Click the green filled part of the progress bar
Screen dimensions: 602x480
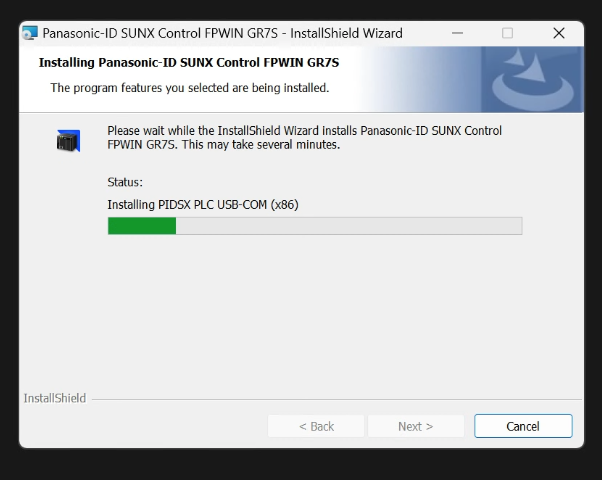[x=142, y=226]
